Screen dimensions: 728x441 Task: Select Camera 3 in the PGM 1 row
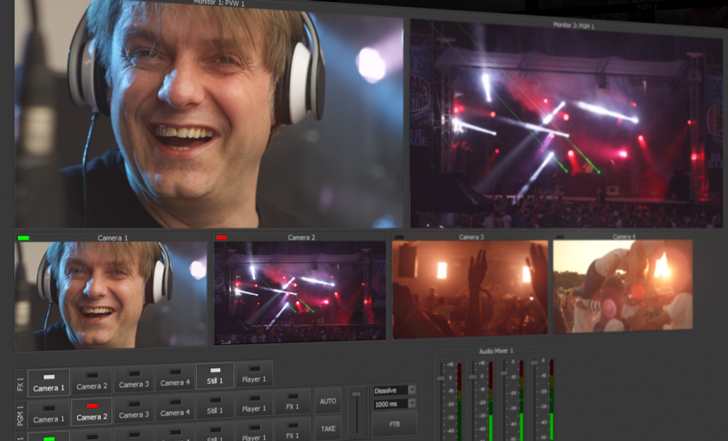[134, 409]
